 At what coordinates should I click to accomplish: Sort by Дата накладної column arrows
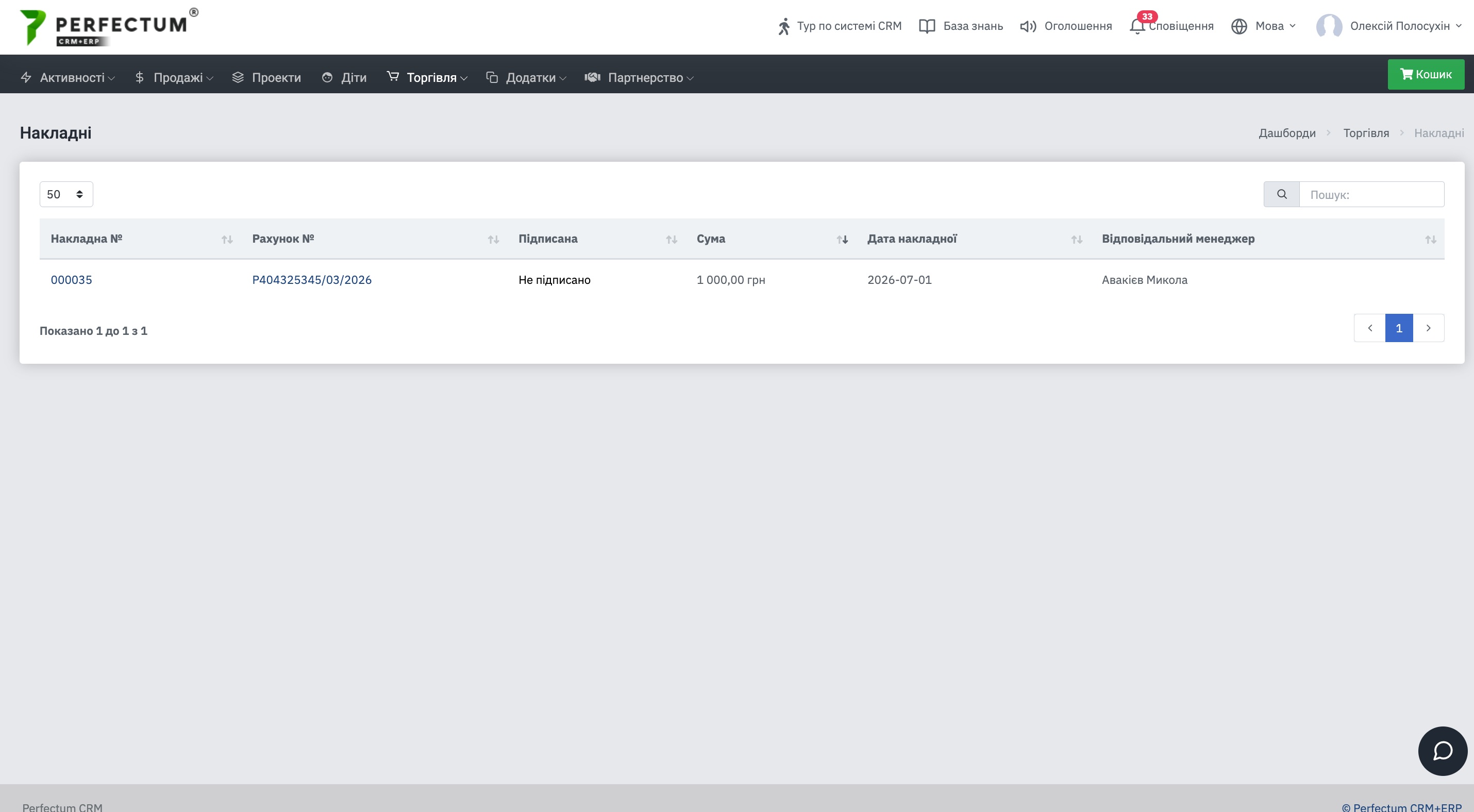pyautogui.click(x=1077, y=240)
